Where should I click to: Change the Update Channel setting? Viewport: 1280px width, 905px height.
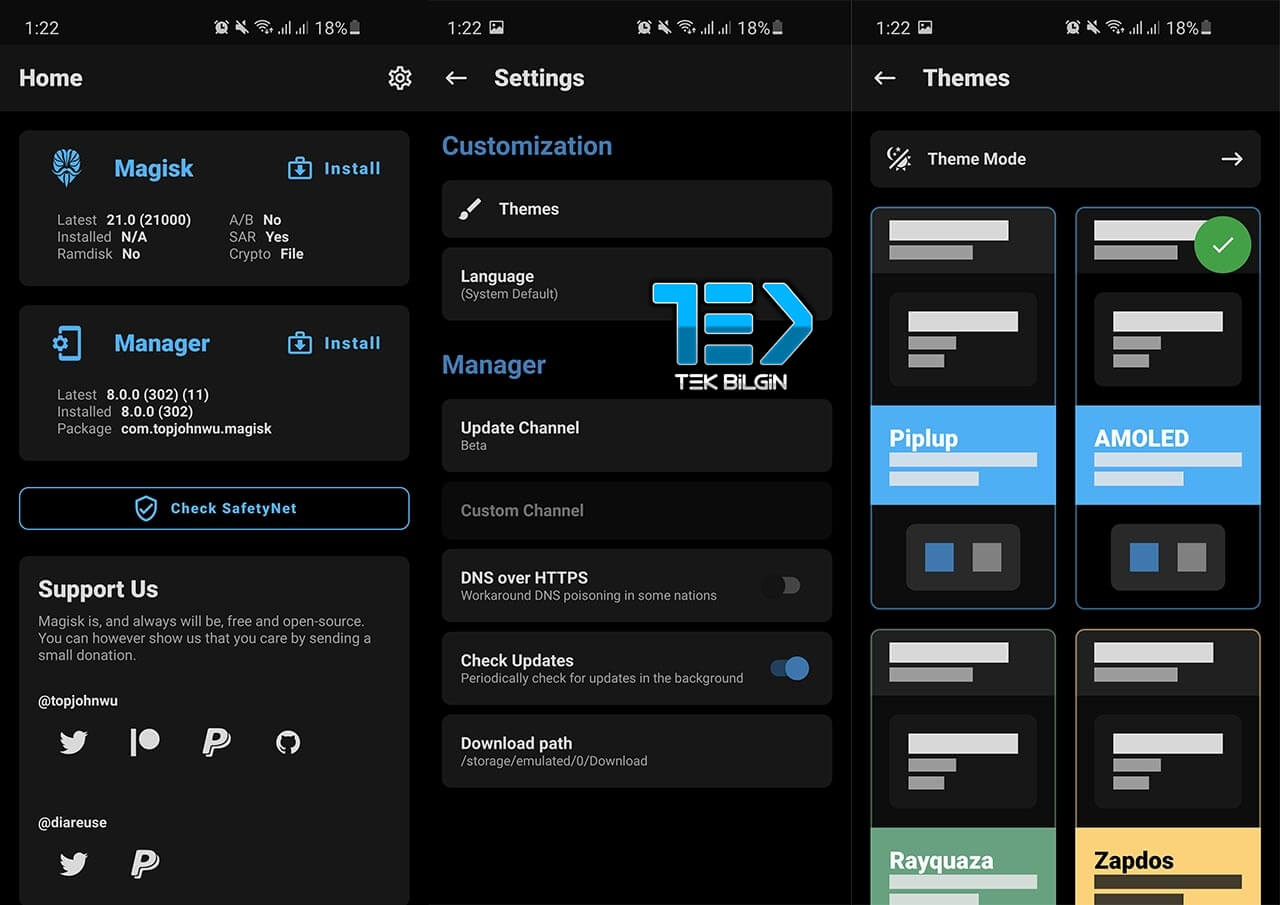637,435
